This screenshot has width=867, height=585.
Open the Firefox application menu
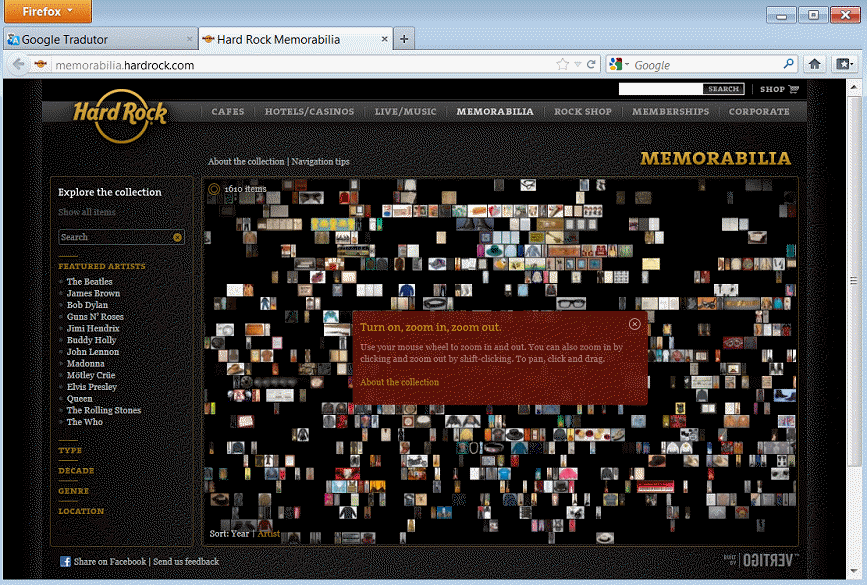[x=48, y=11]
